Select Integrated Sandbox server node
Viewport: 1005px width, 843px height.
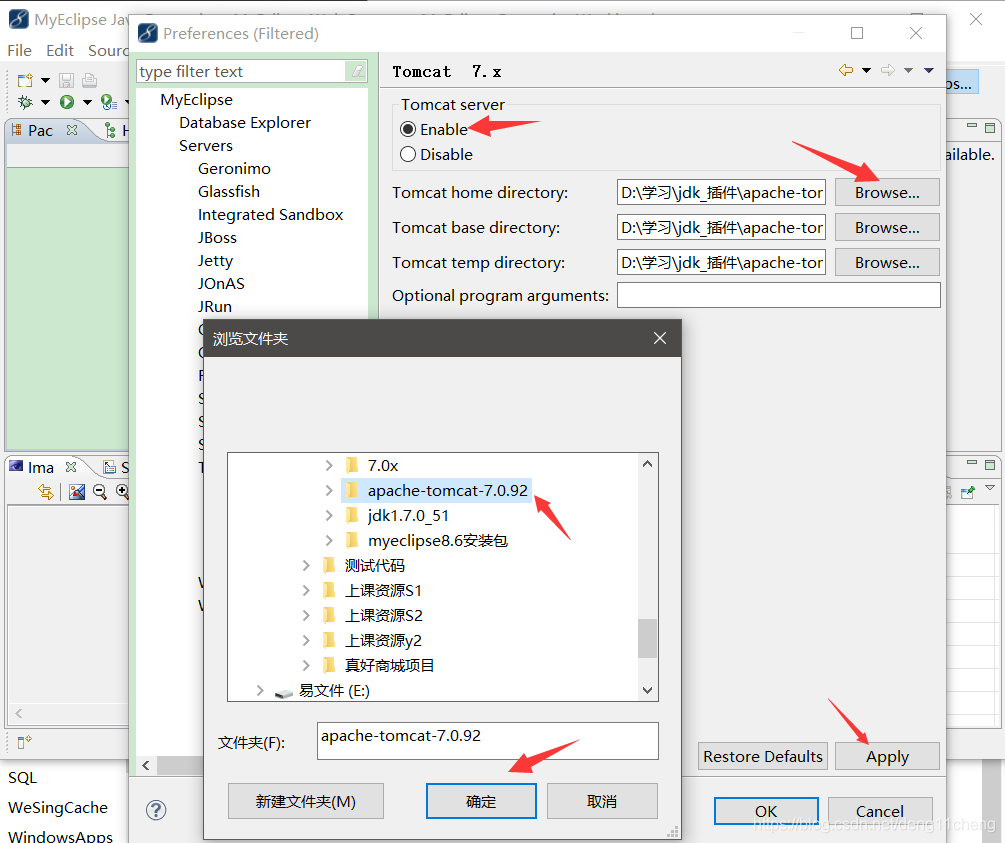coord(270,215)
